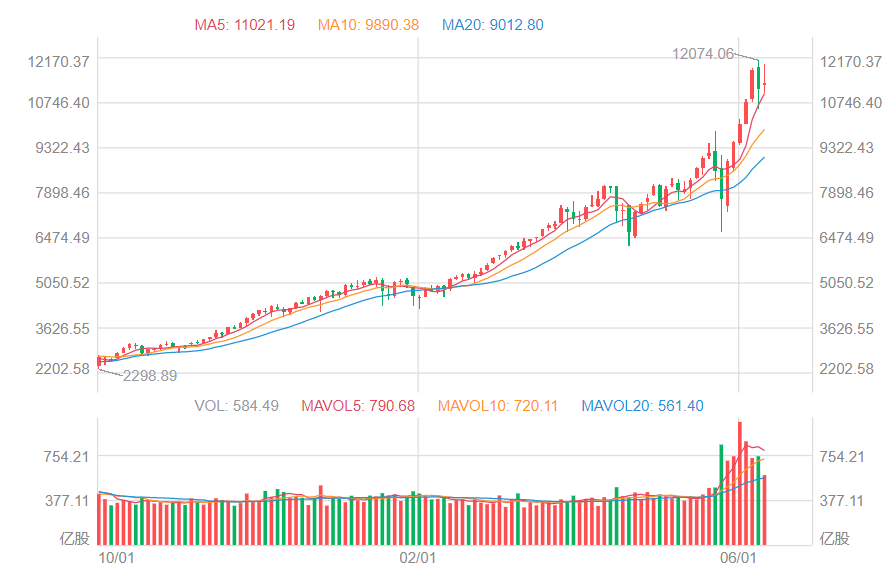Click the blue MA20 9012.80 label
Screen dimensions: 886x582
493,25
